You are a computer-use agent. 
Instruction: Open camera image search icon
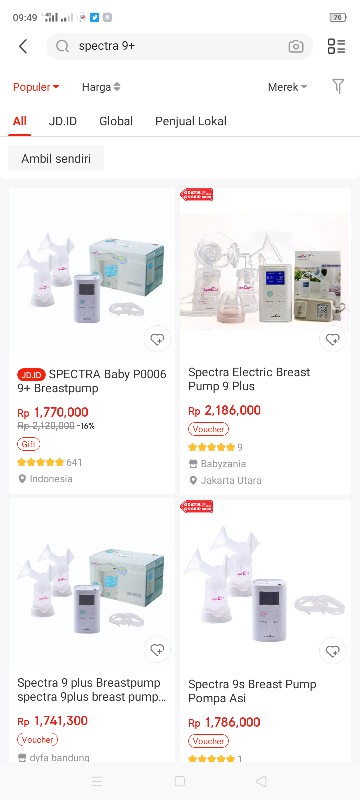[x=296, y=46]
